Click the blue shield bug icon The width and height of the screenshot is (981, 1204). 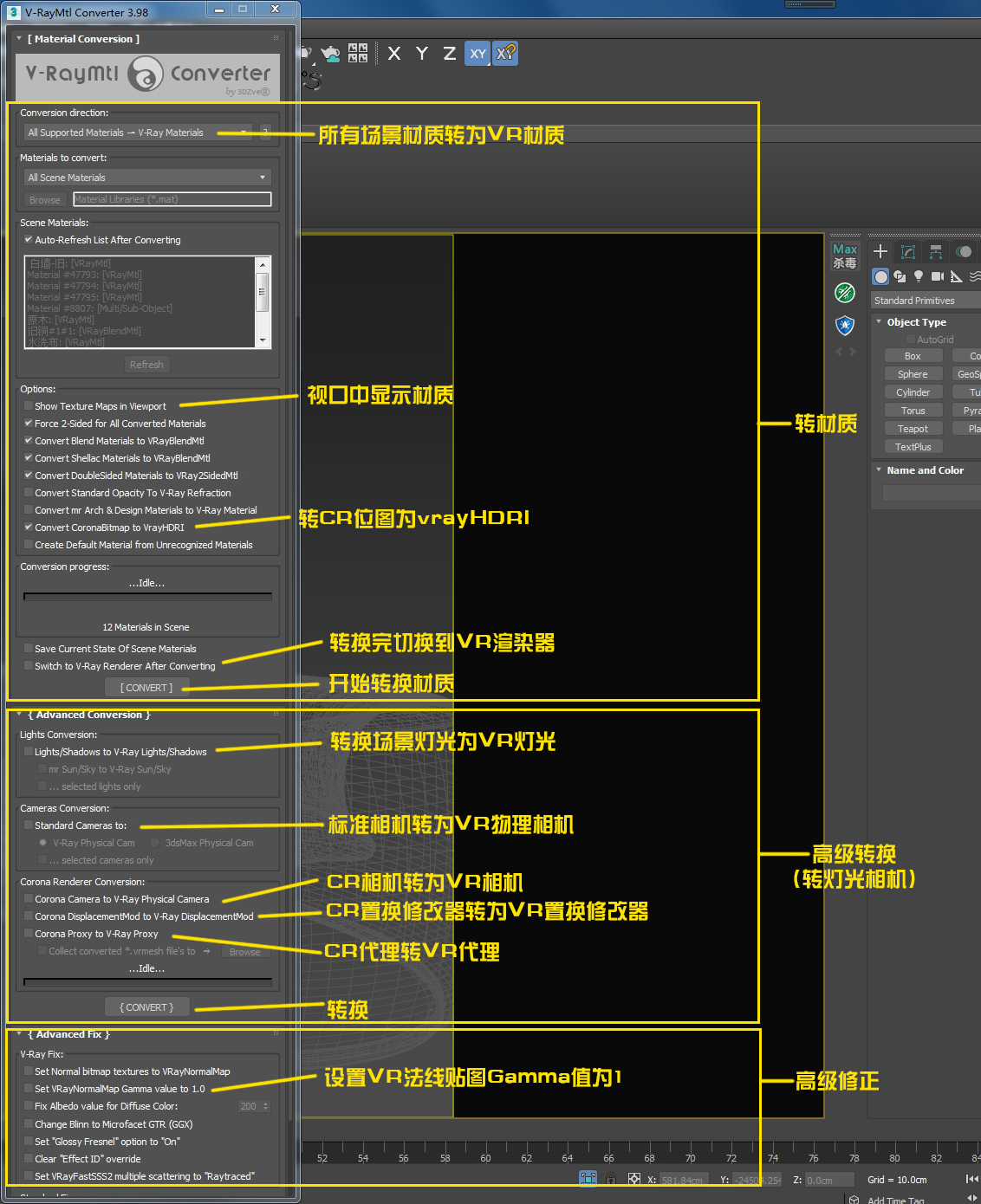(845, 326)
